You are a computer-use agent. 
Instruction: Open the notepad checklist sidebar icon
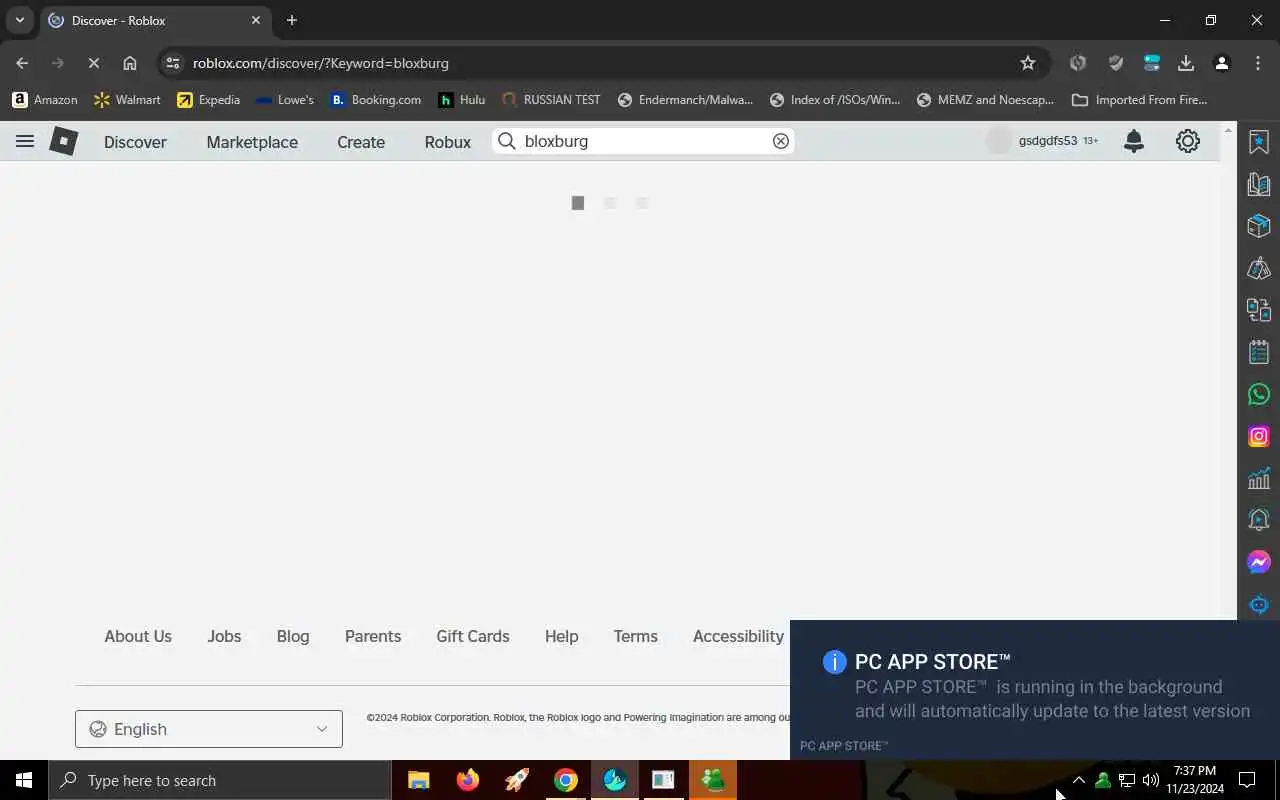(1259, 352)
